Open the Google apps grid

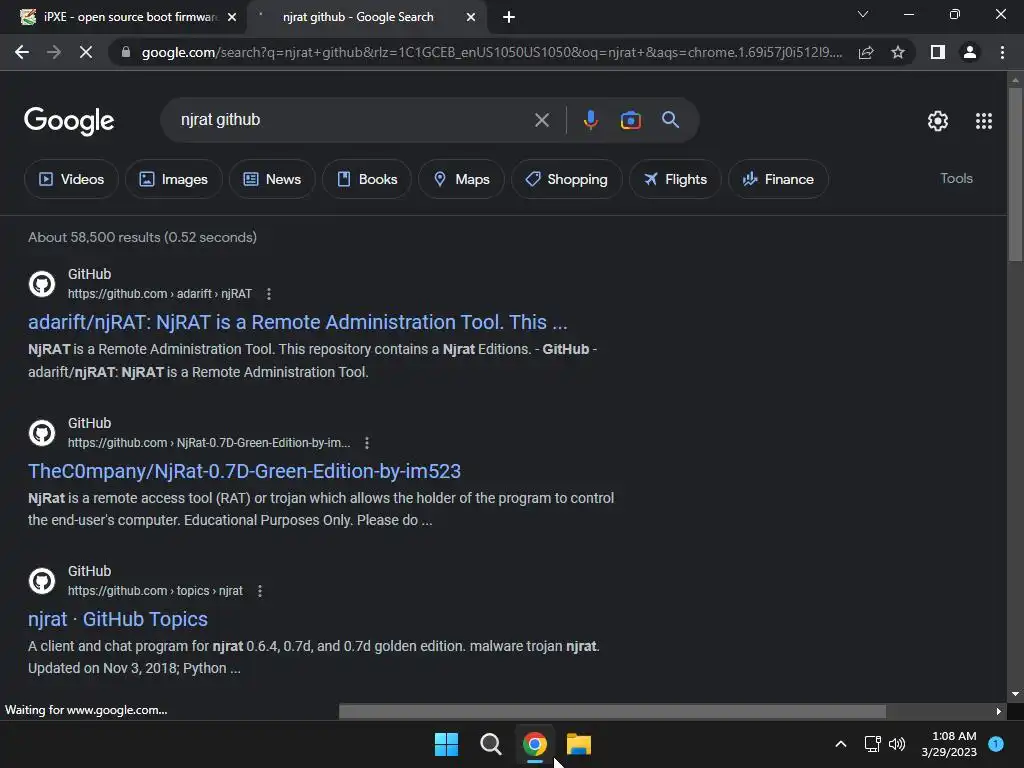click(x=984, y=121)
